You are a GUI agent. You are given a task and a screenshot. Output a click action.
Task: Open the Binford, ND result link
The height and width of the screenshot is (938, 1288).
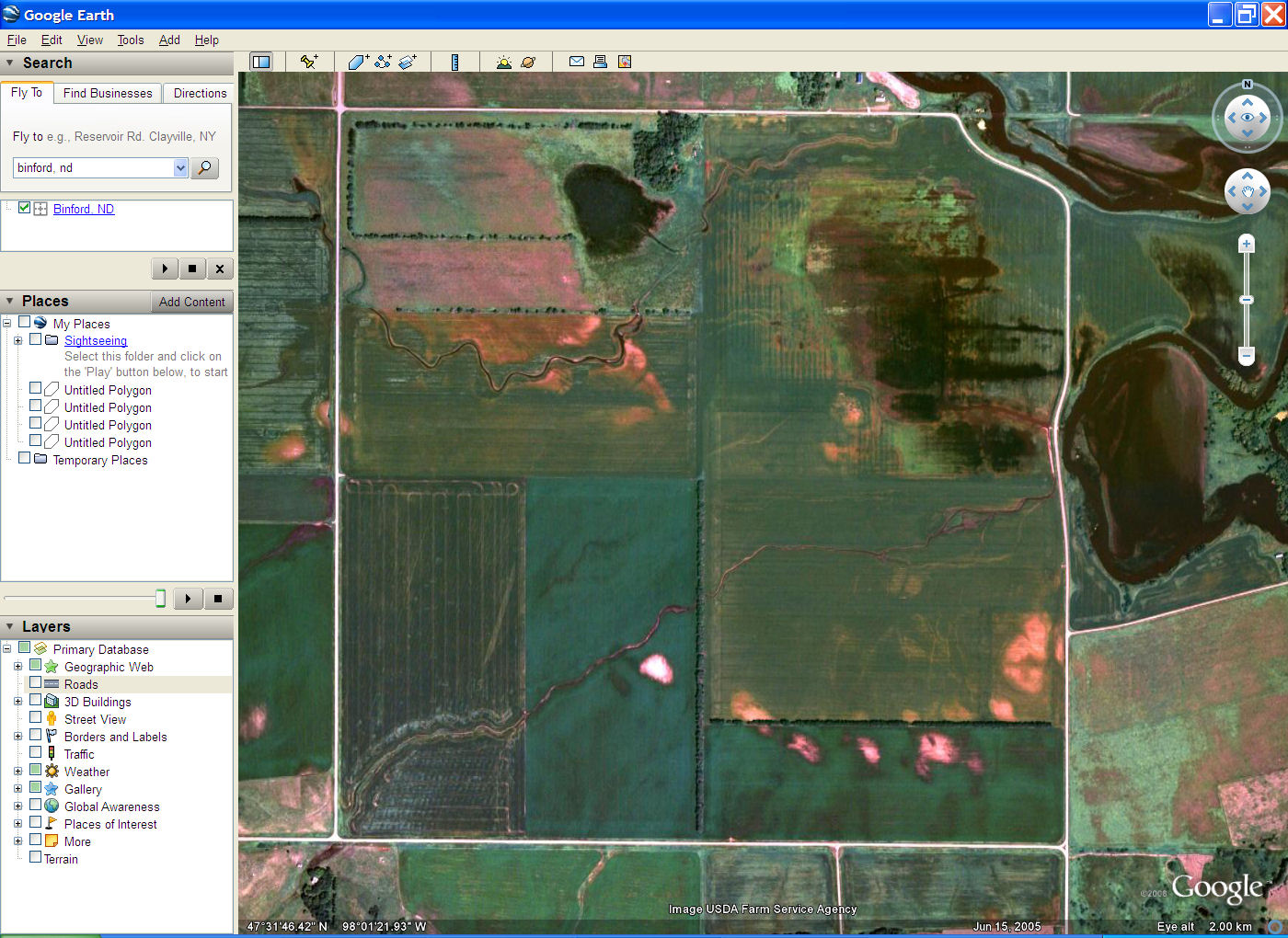tap(84, 209)
